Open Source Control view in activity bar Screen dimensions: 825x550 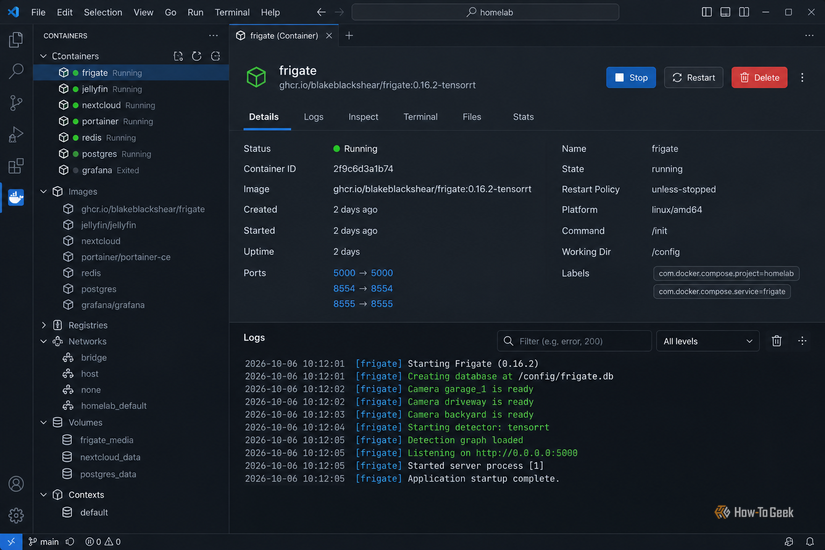pyautogui.click(x=16, y=103)
